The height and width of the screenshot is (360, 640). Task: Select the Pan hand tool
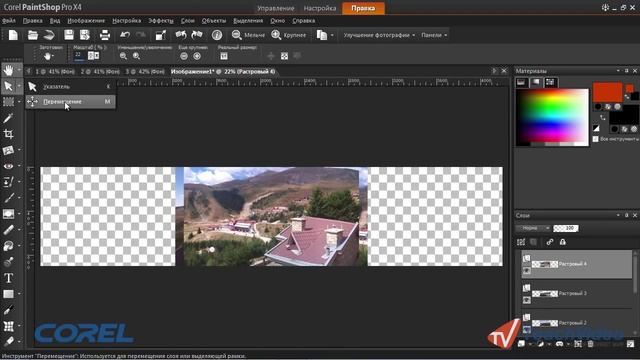8,70
